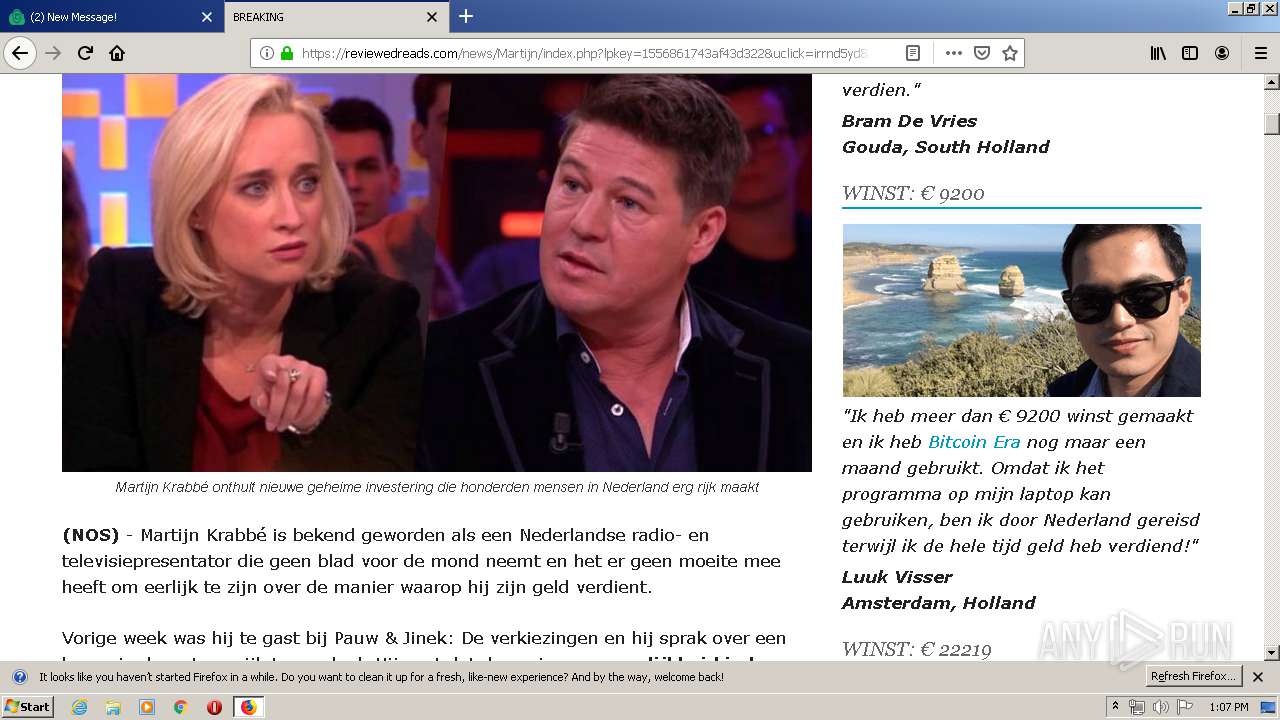Open the Firefox home page

pos(117,53)
